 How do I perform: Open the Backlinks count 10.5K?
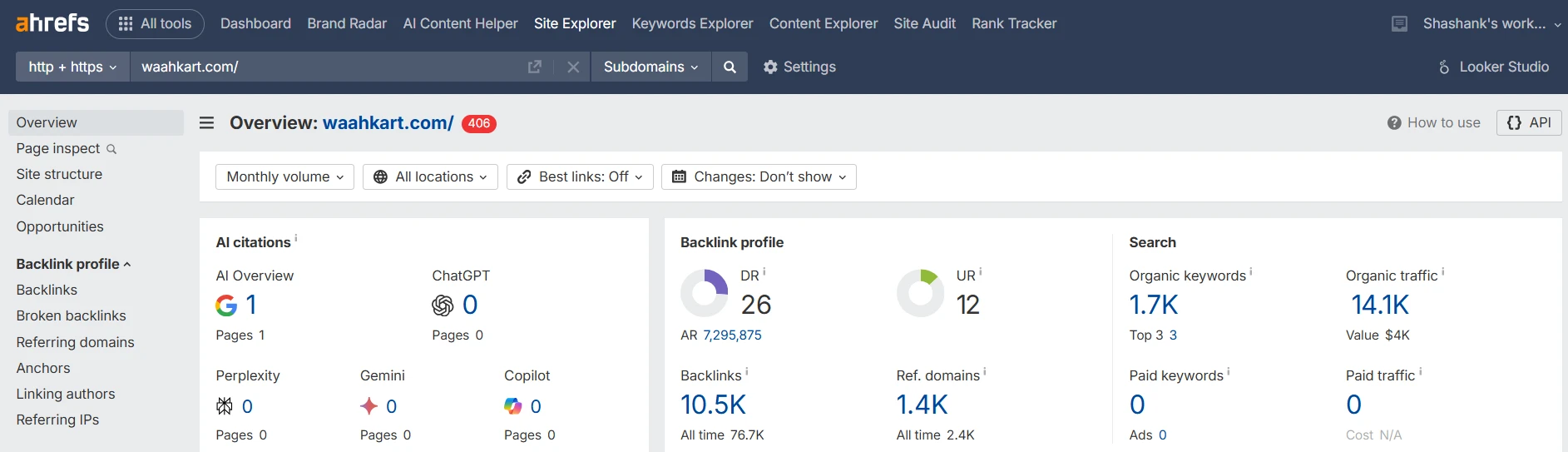713,405
